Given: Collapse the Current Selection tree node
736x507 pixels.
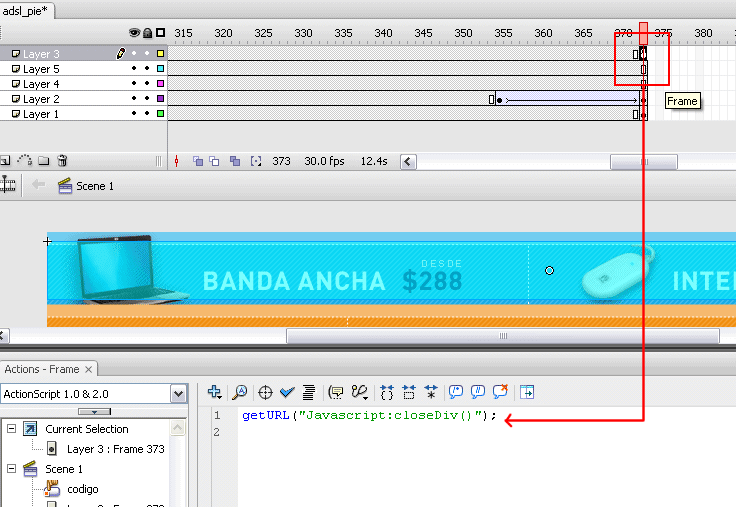Looking at the screenshot, I should coord(11,429).
